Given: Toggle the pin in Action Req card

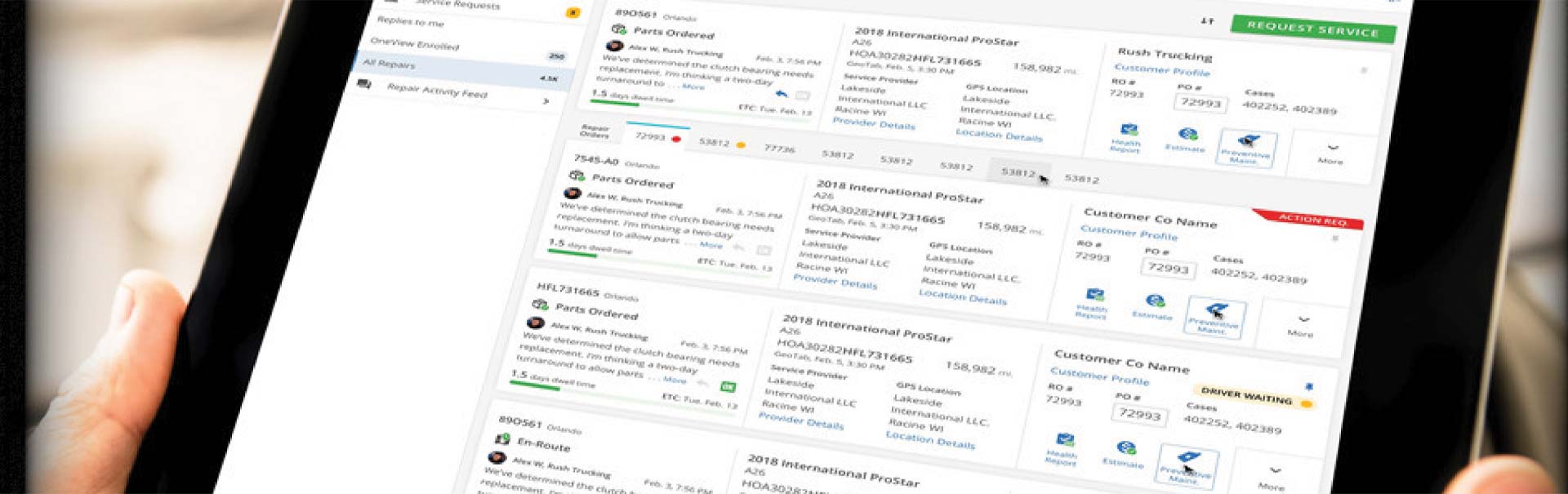Looking at the screenshot, I should (1335, 238).
